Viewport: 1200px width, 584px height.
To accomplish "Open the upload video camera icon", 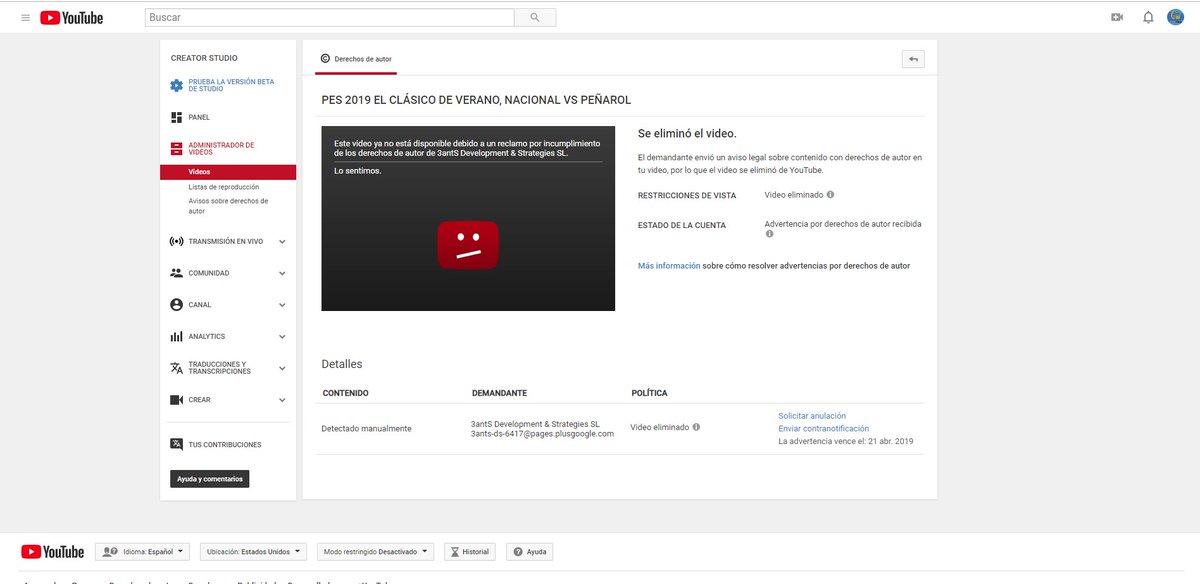I will tap(1117, 17).
